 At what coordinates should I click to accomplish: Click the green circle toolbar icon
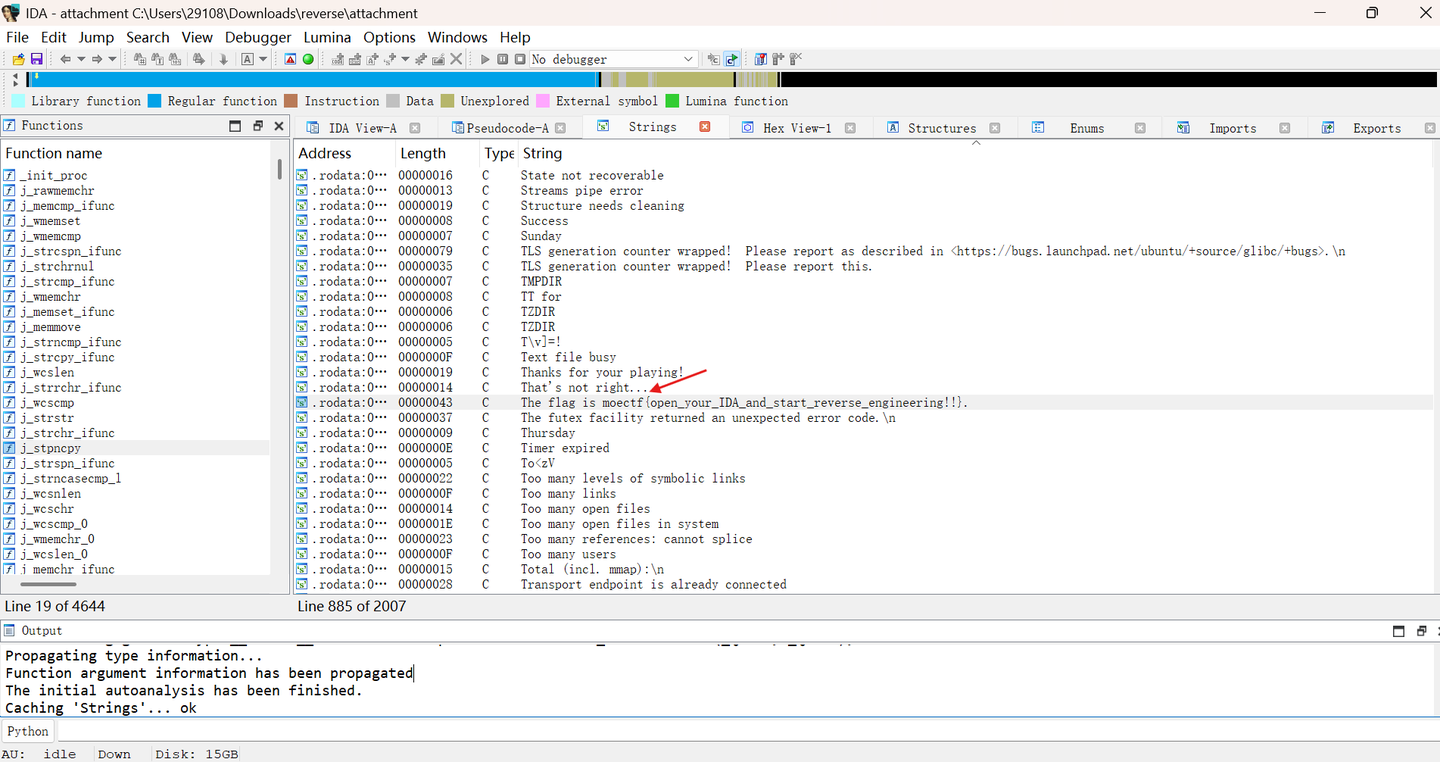(308, 59)
